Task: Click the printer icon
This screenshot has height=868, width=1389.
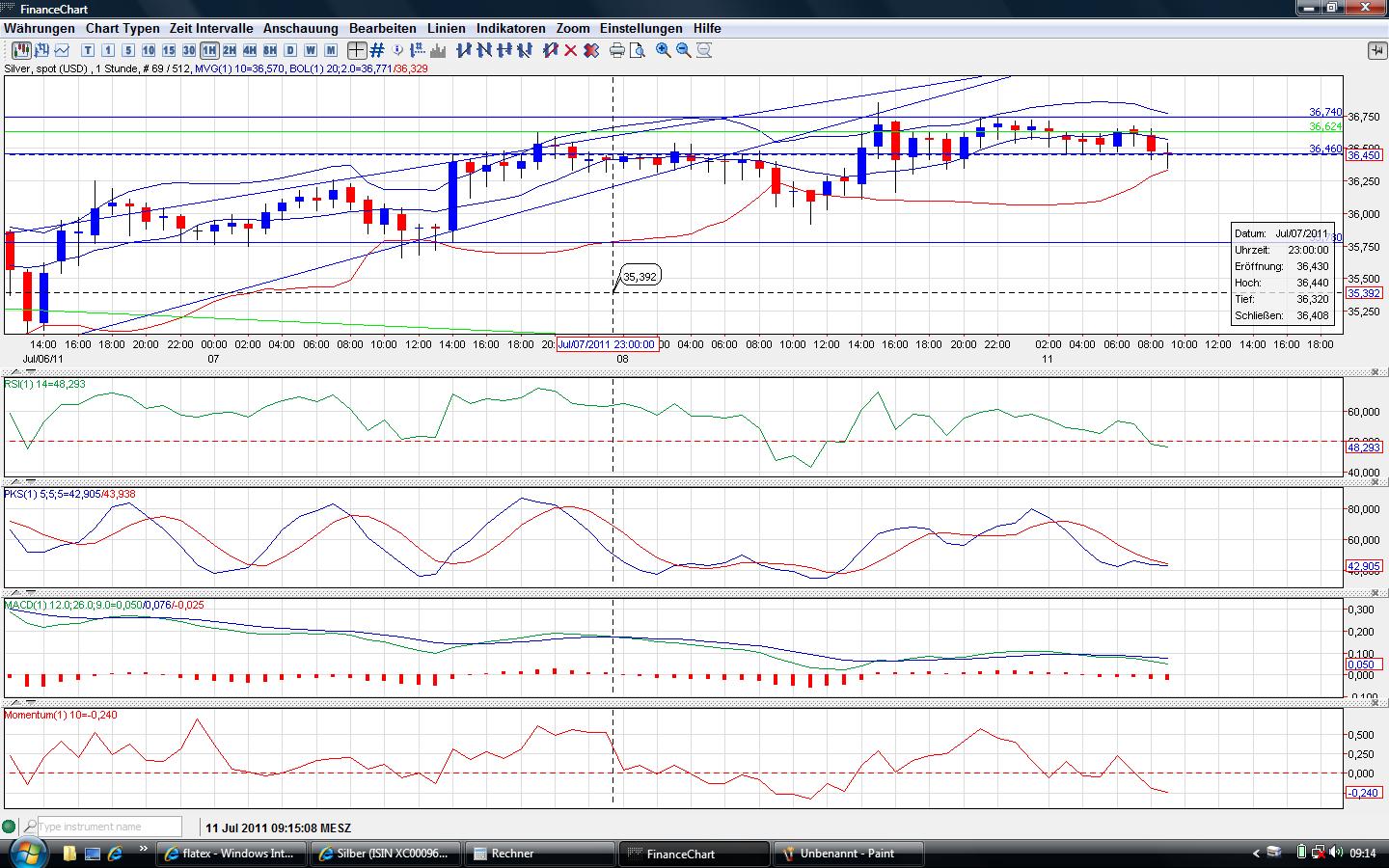Action: tap(617, 50)
